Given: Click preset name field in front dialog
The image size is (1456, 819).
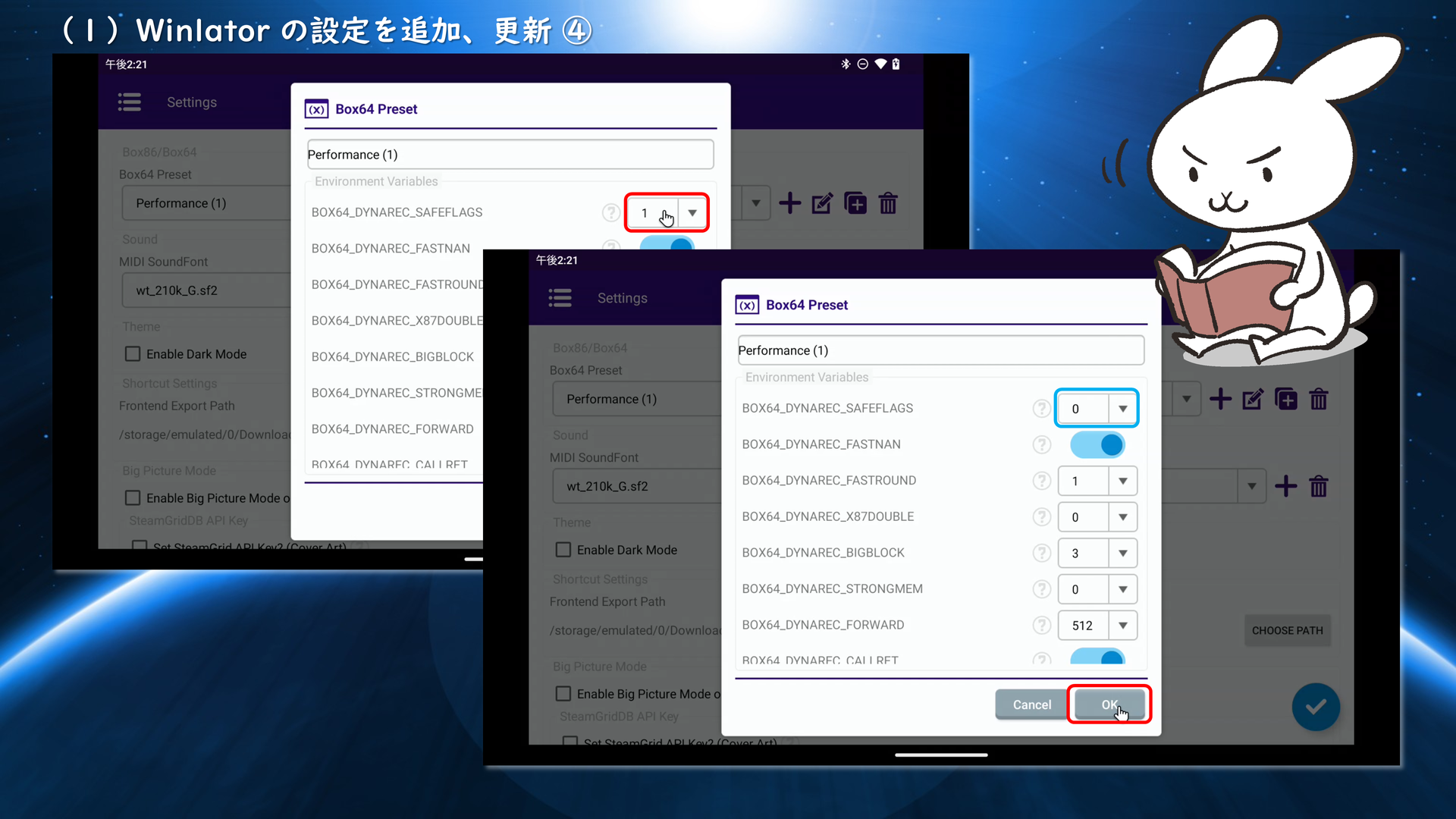Looking at the screenshot, I should [x=940, y=350].
